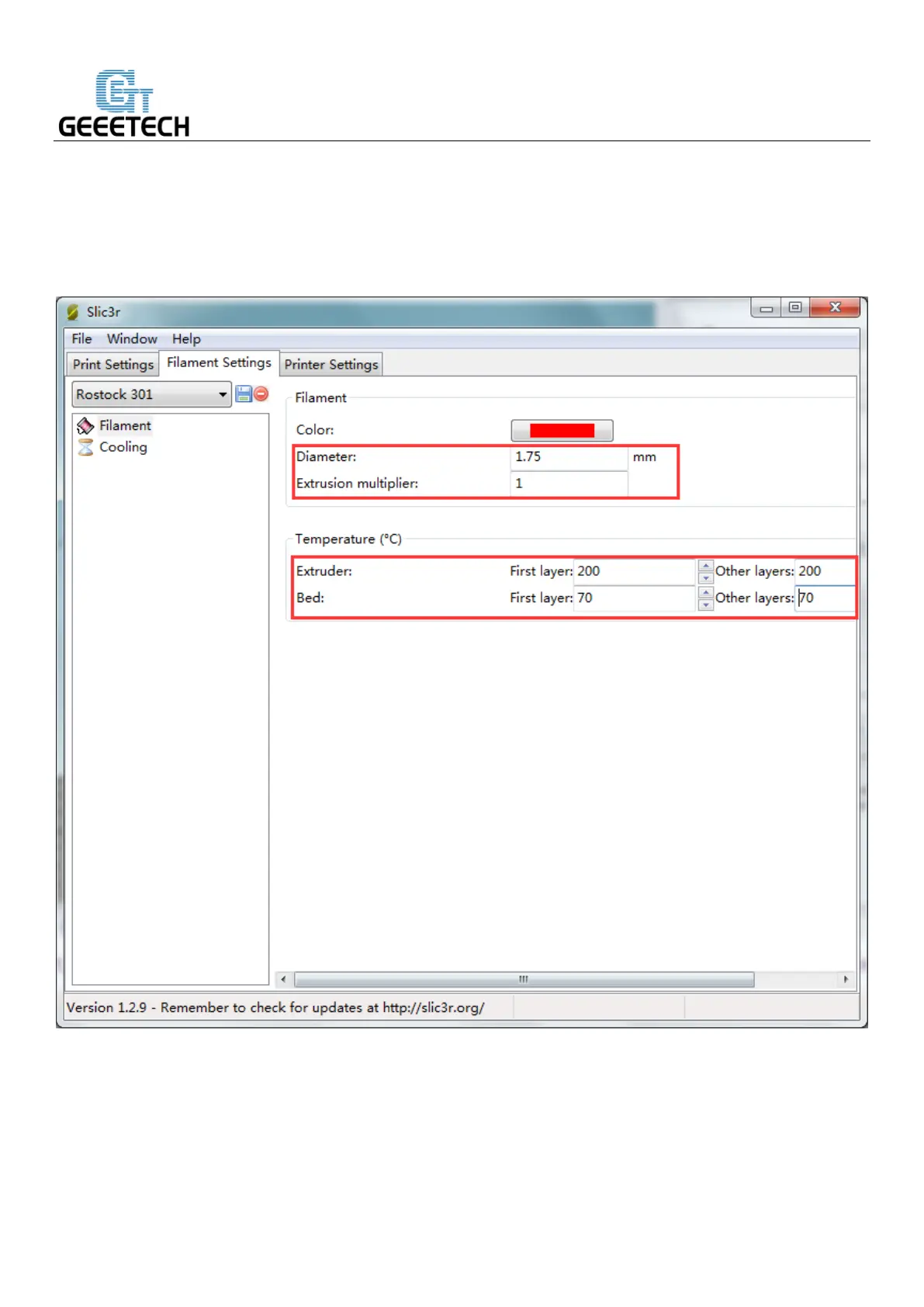Open the Rostock 301 preset dropdown

(x=152, y=394)
